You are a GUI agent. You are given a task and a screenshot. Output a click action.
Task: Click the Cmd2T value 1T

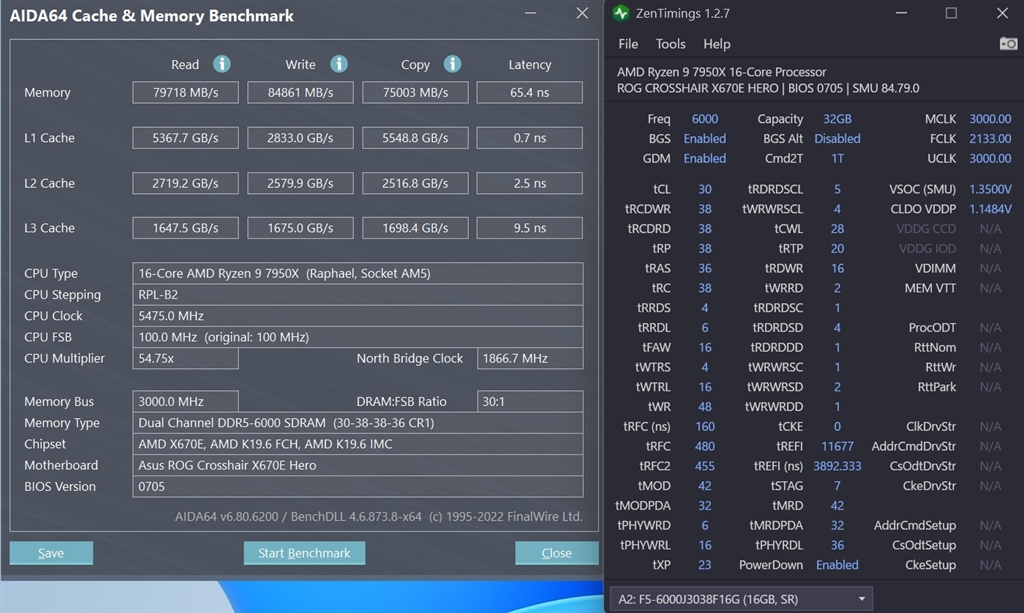(x=837, y=158)
